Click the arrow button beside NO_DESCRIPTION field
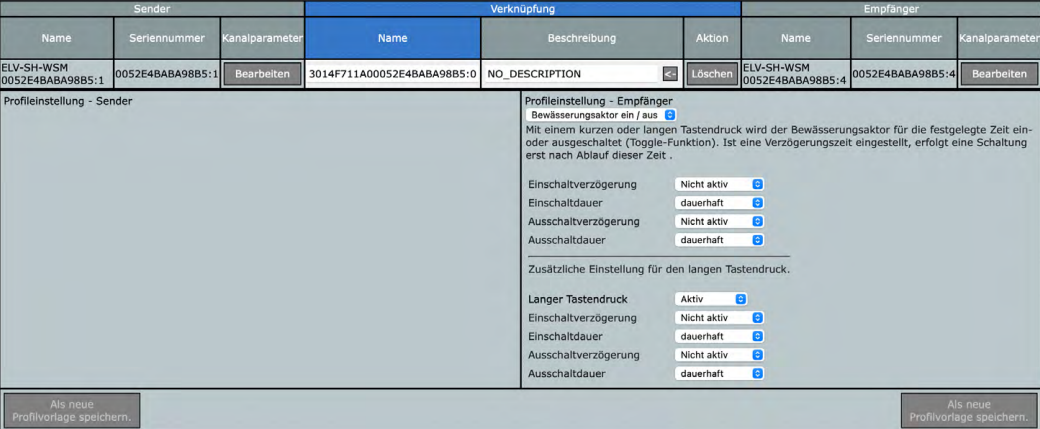Screen dimensions: 1040x429 [670, 74]
